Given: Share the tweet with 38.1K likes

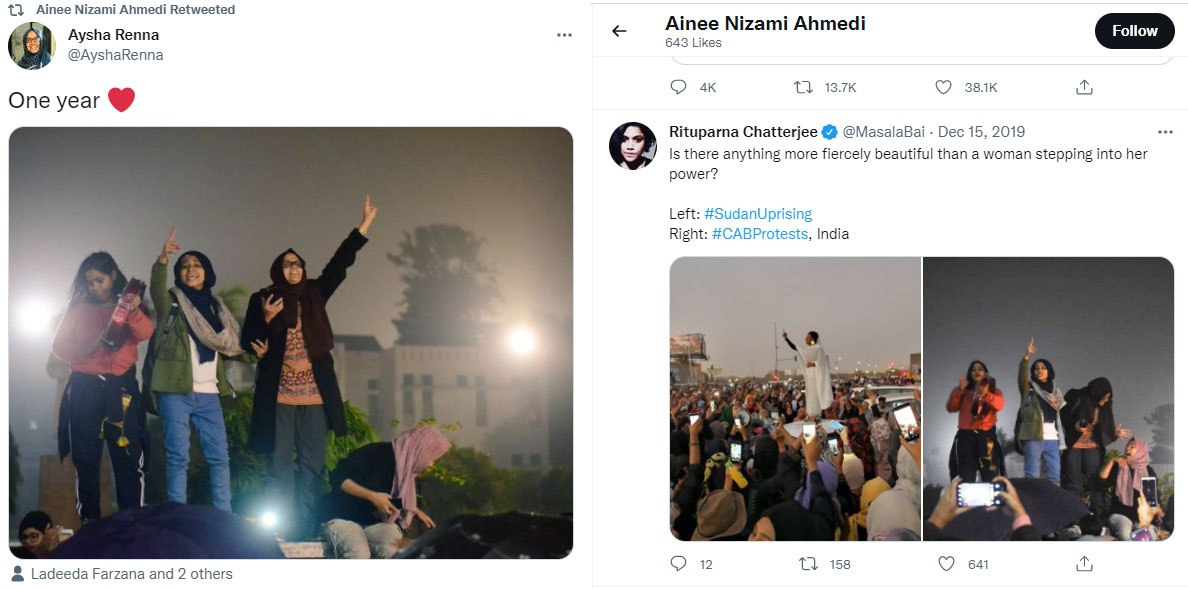Looking at the screenshot, I should click(1084, 87).
